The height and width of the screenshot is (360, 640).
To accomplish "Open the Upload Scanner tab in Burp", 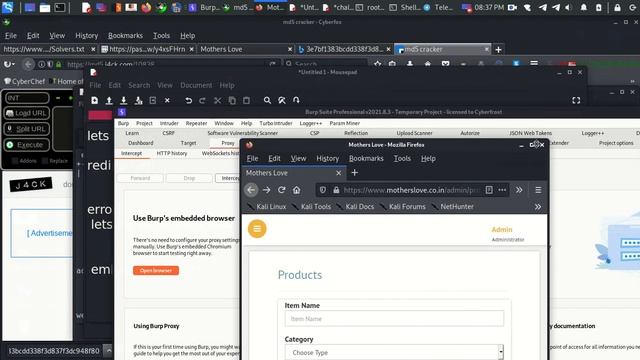I will click(x=414, y=133).
